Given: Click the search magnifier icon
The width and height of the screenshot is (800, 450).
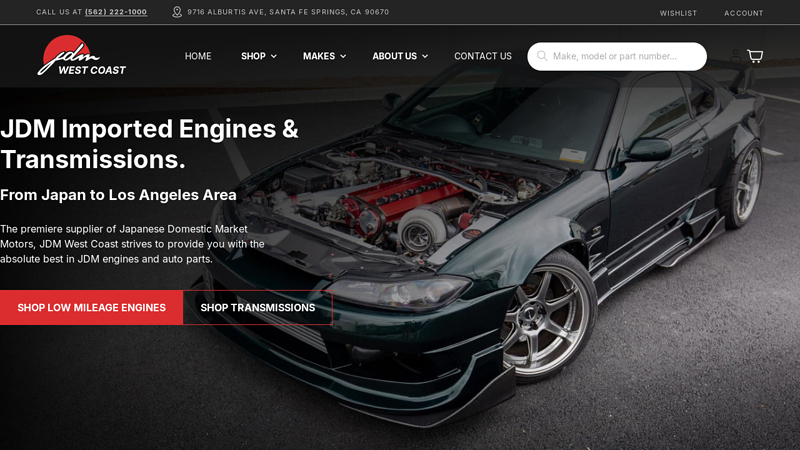Looking at the screenshot, I should pyautogui.click(x=542, y=56).
